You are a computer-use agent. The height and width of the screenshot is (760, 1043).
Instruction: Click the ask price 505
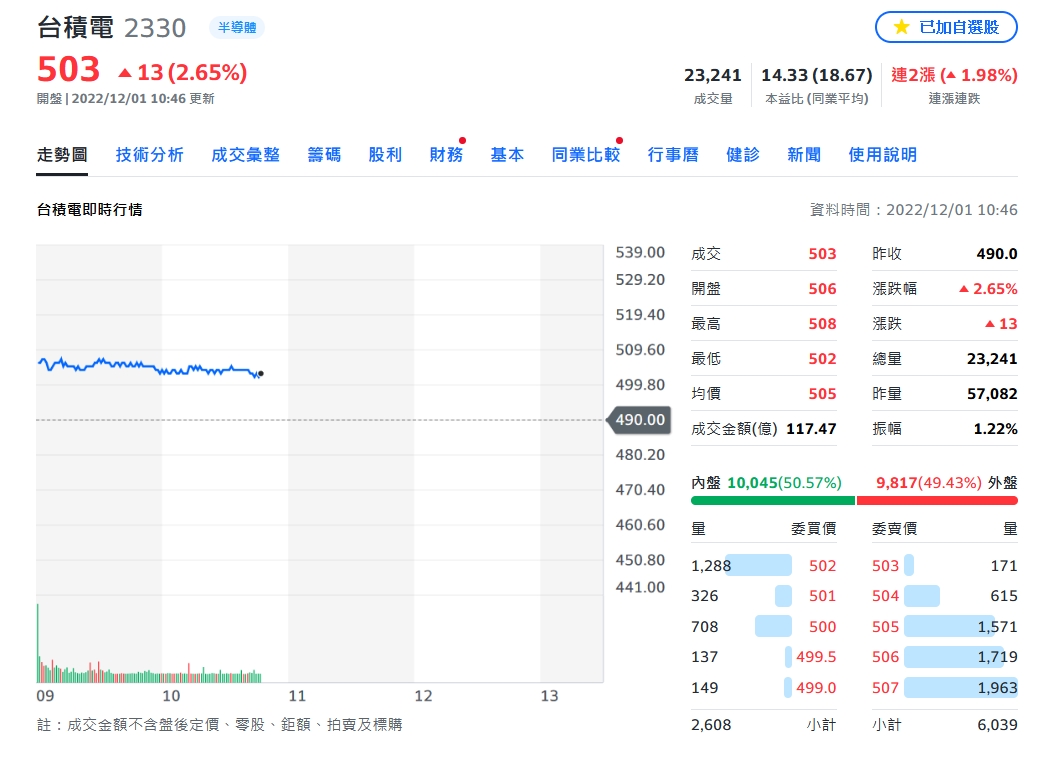(885, 627)
